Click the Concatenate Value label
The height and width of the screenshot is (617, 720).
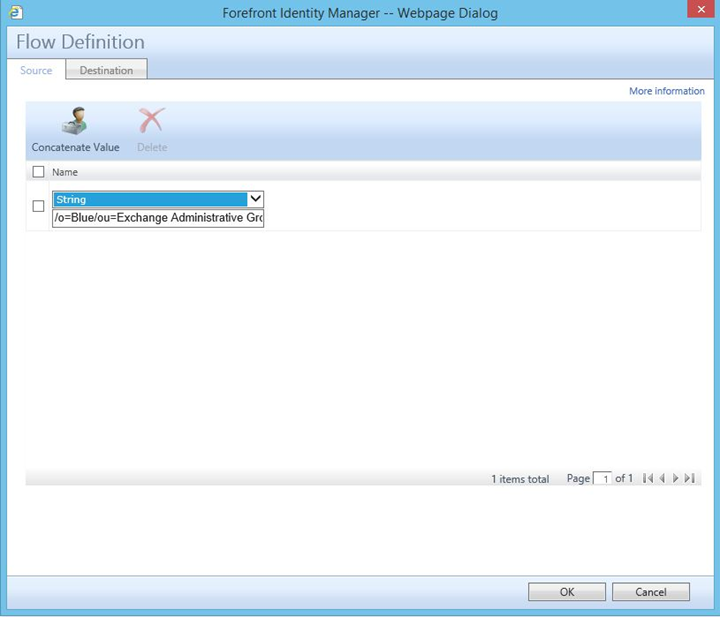(x=75, y=147)
